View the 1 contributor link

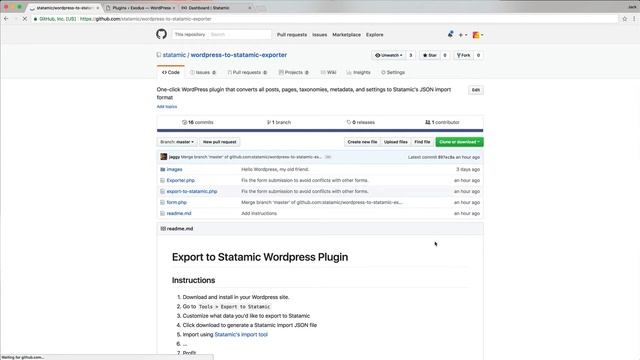pos(442,122)
